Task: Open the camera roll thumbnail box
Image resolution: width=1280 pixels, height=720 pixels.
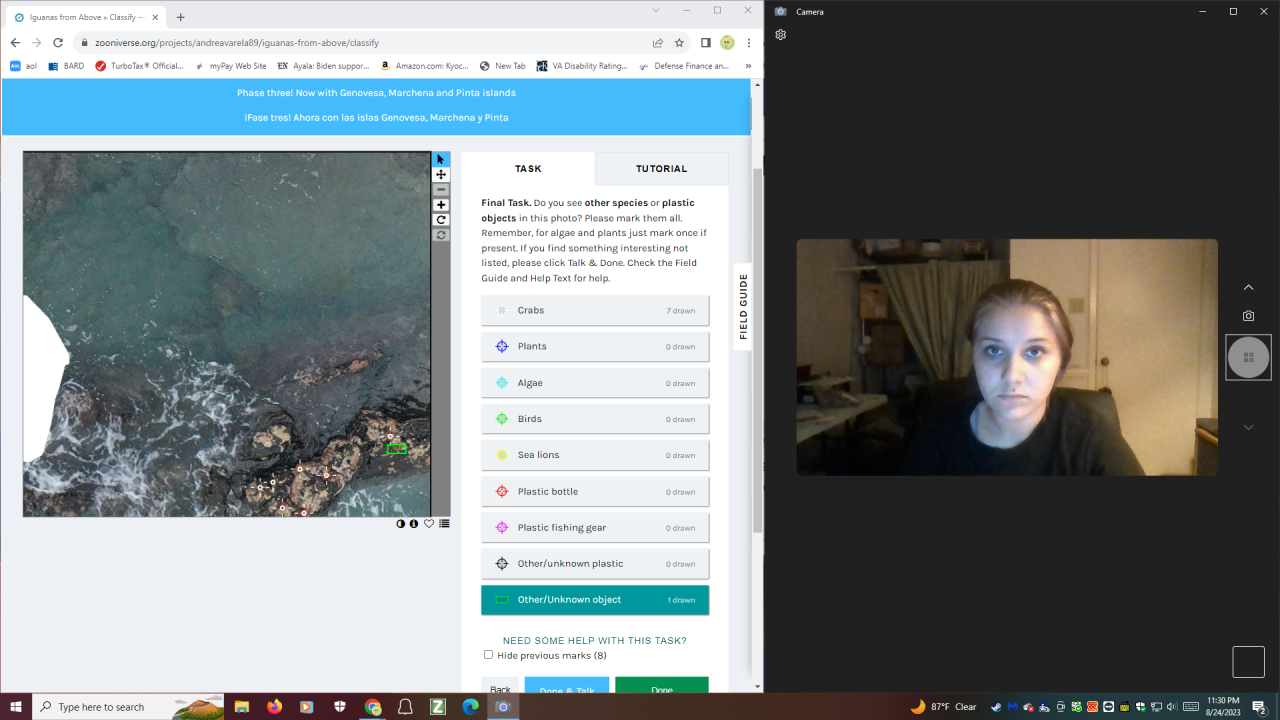Action: click(1248, 662)
